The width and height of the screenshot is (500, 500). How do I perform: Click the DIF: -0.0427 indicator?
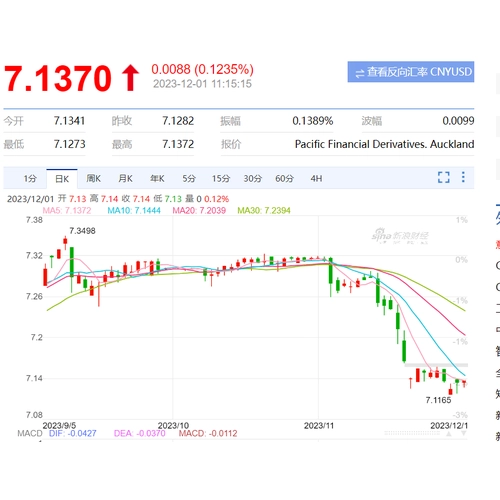(x=73, y=433)
